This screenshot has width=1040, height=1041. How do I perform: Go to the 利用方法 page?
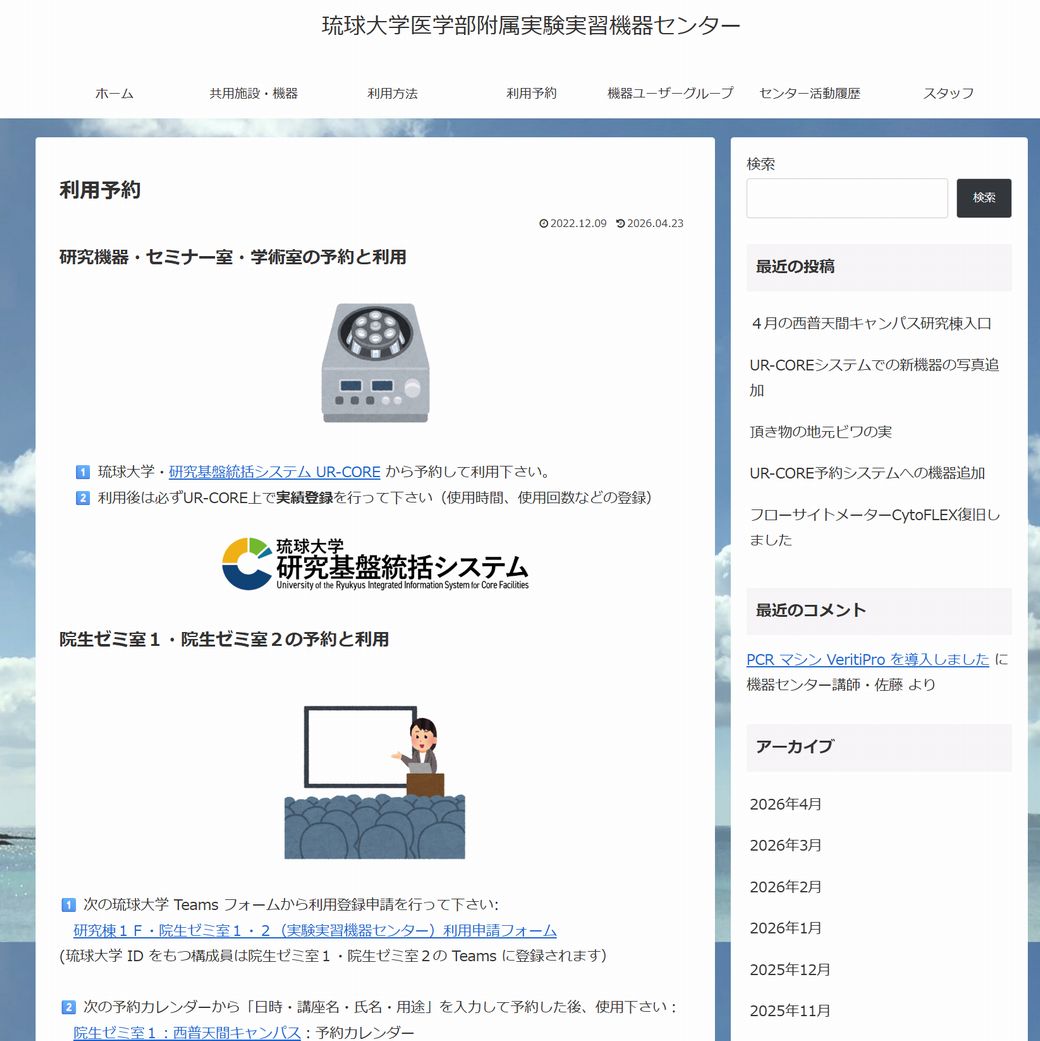(392, 93)
